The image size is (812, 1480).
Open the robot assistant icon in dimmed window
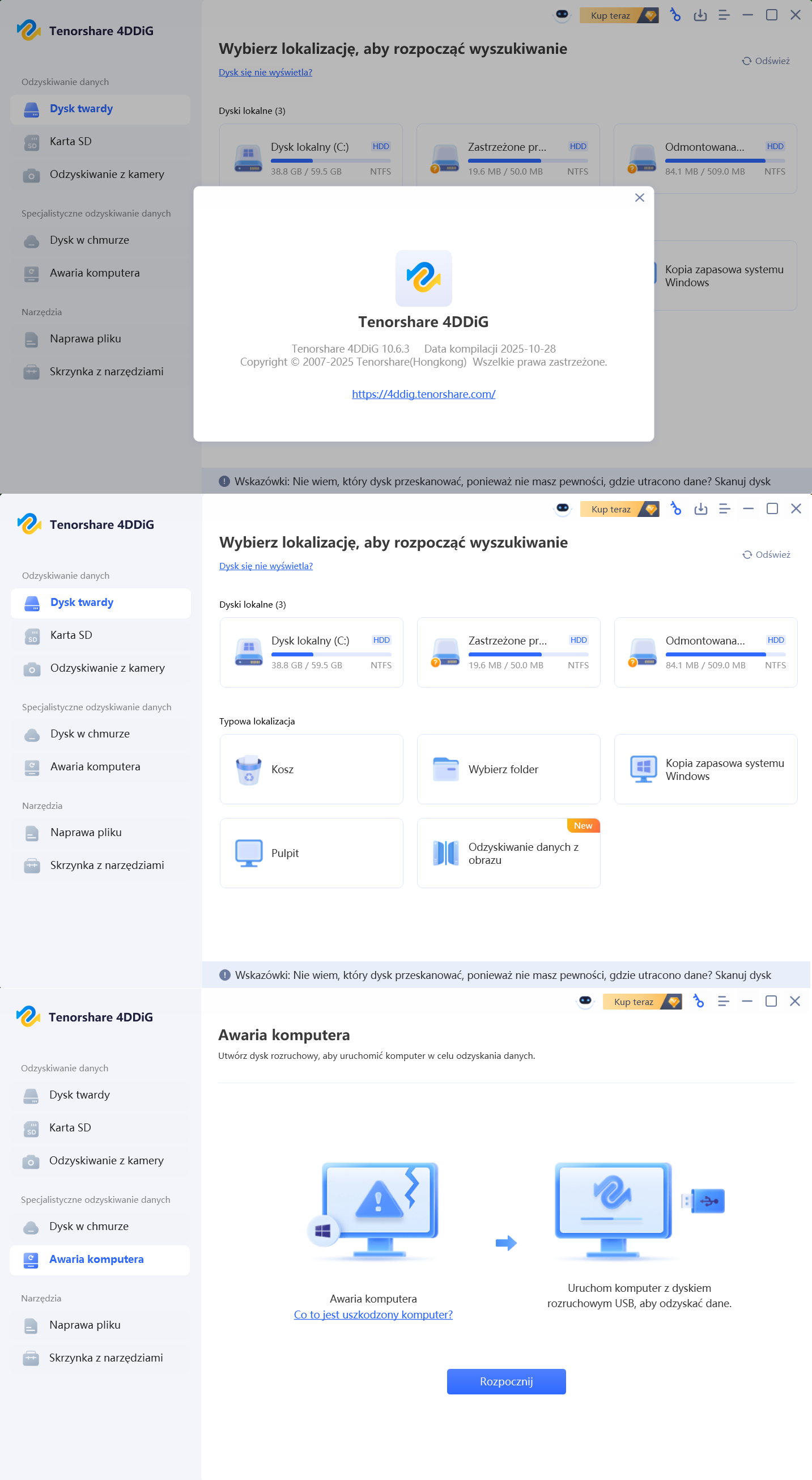(562, 15)
